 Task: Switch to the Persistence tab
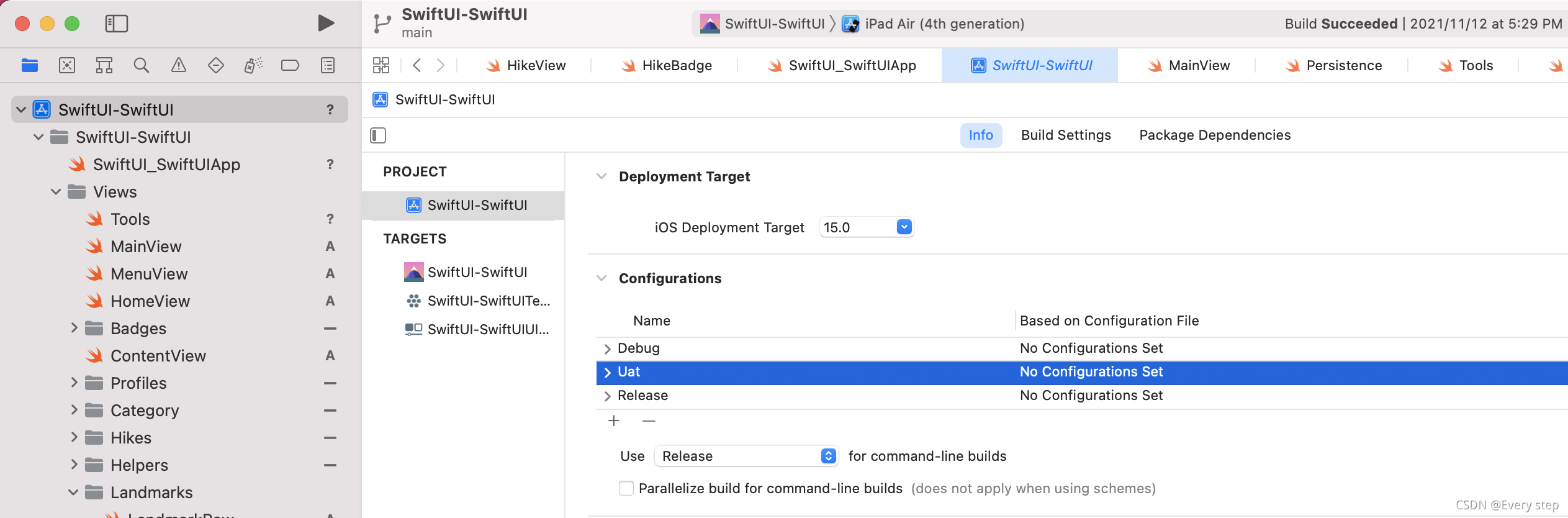(1333, 65)
